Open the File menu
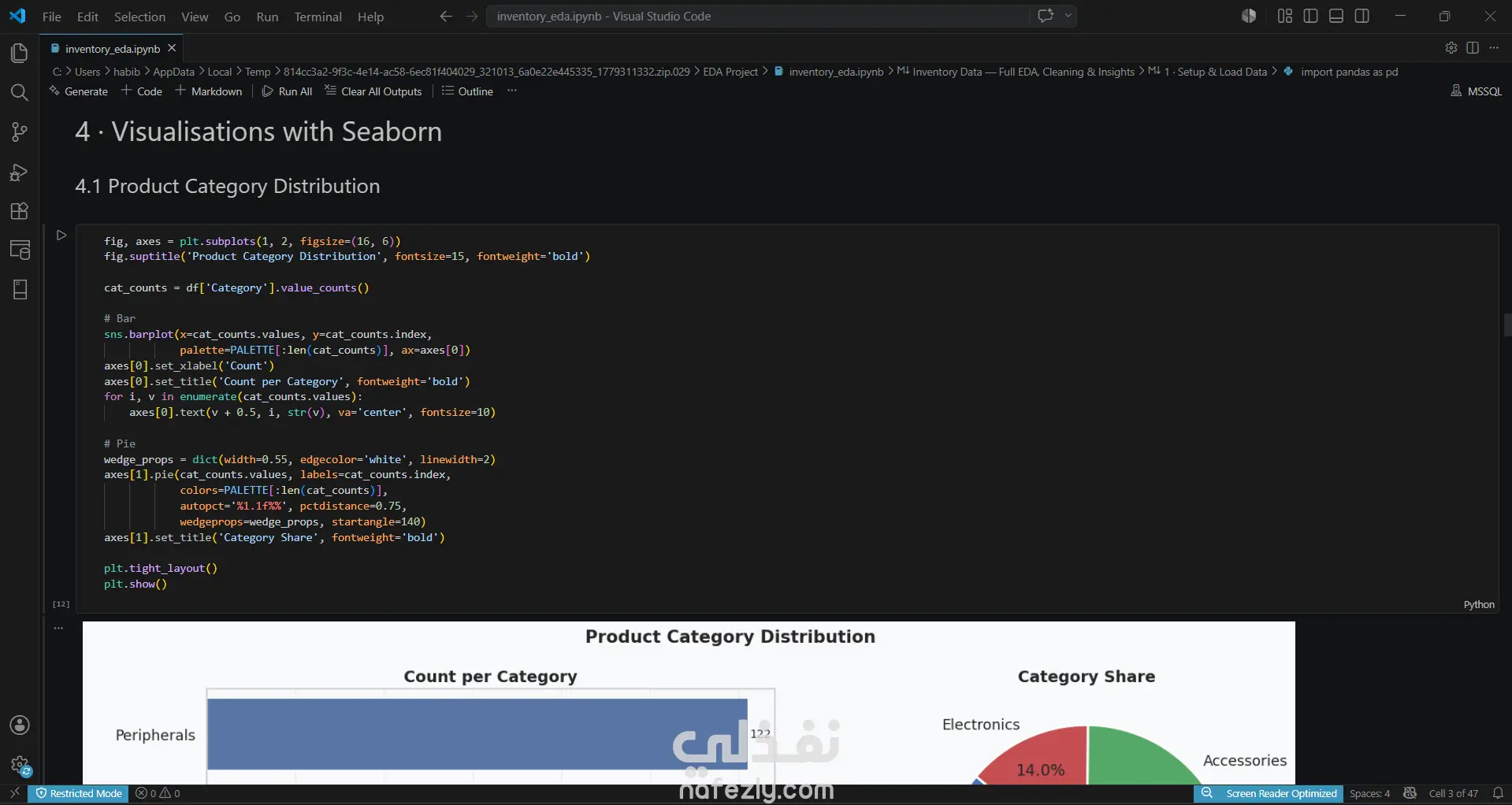The height and width of the screenshot is (805, 1512). coord(51,17)
